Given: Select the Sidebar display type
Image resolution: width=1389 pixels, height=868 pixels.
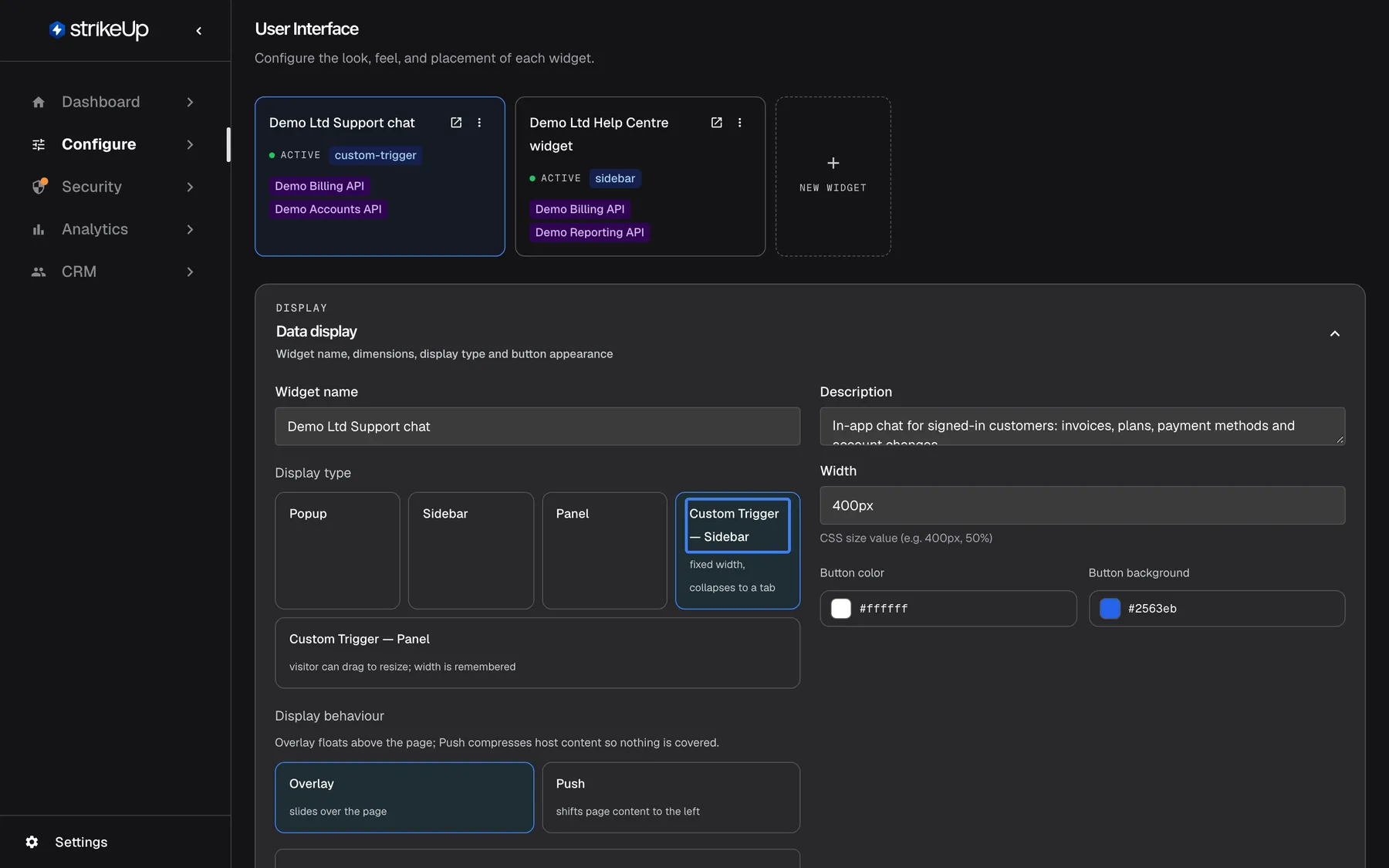Looking at the screenshot, I should point(471,551).
